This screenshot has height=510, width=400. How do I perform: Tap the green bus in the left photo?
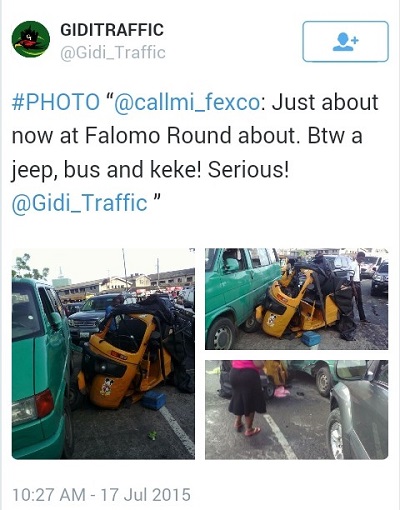pyautogui.click(x=42, y=367)
